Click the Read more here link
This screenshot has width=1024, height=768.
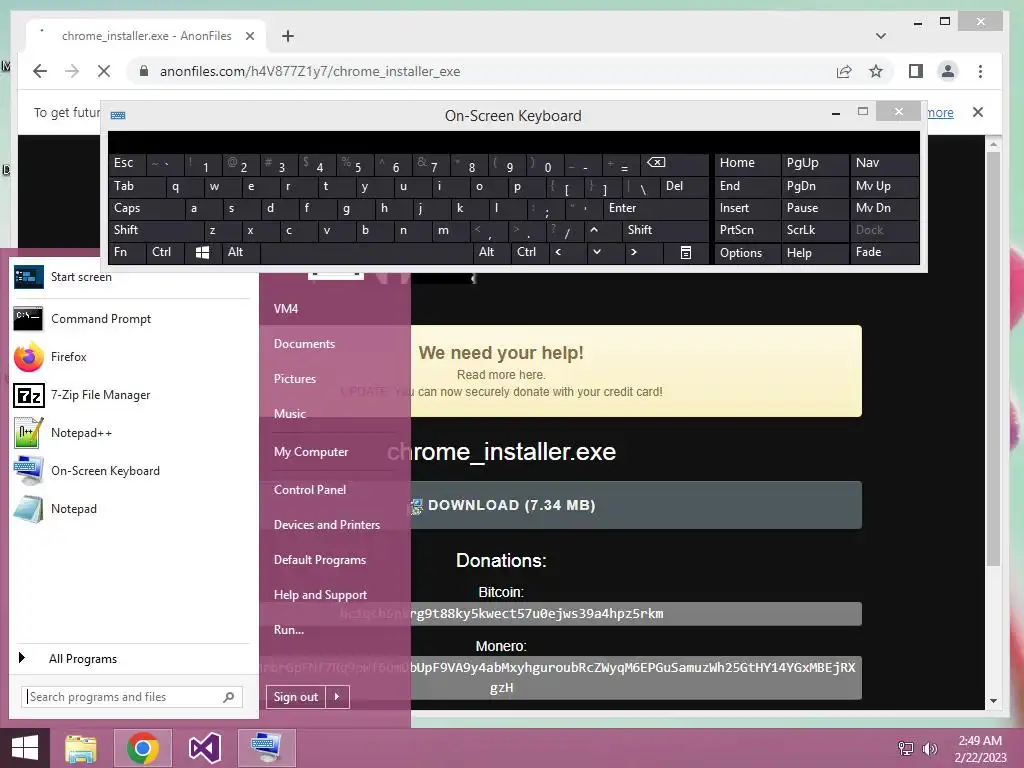point(501,375)
